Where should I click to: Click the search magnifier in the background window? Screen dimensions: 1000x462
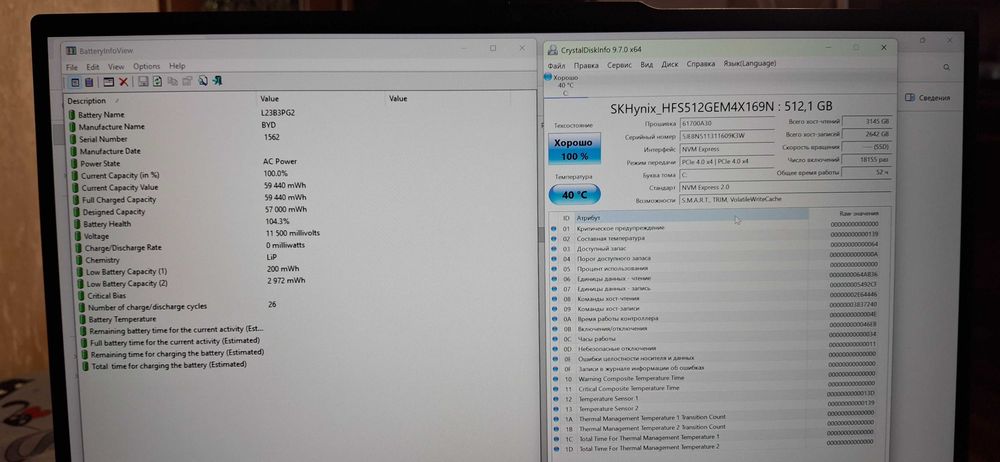pos(947,67)
